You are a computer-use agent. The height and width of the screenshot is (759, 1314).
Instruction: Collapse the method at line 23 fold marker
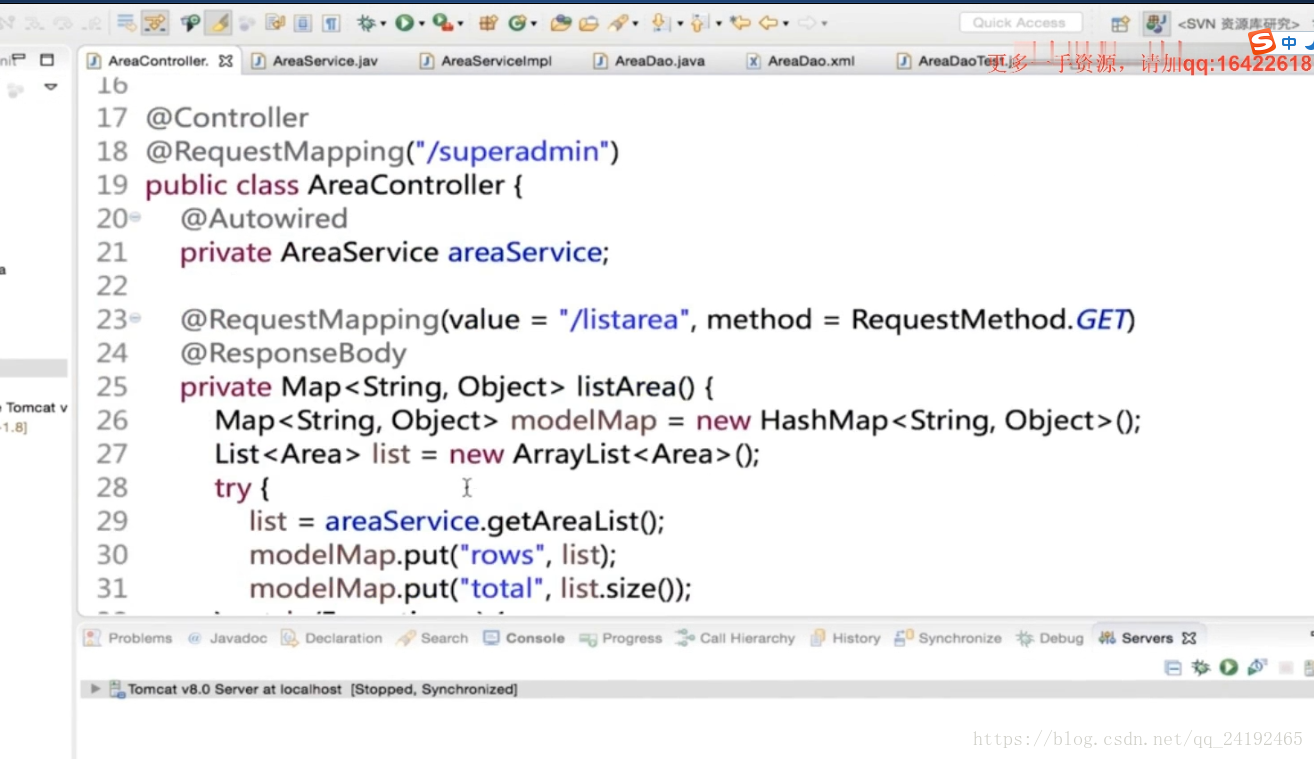(135, 319)
